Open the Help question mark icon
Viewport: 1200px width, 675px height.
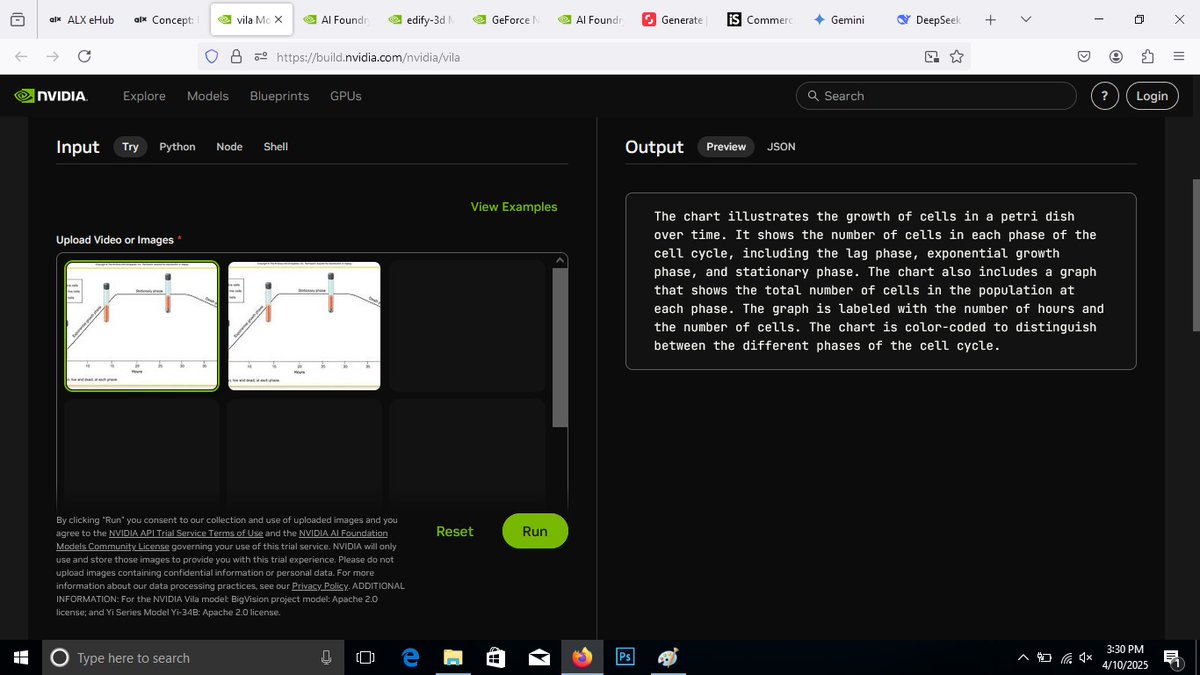coord(1104,95)
